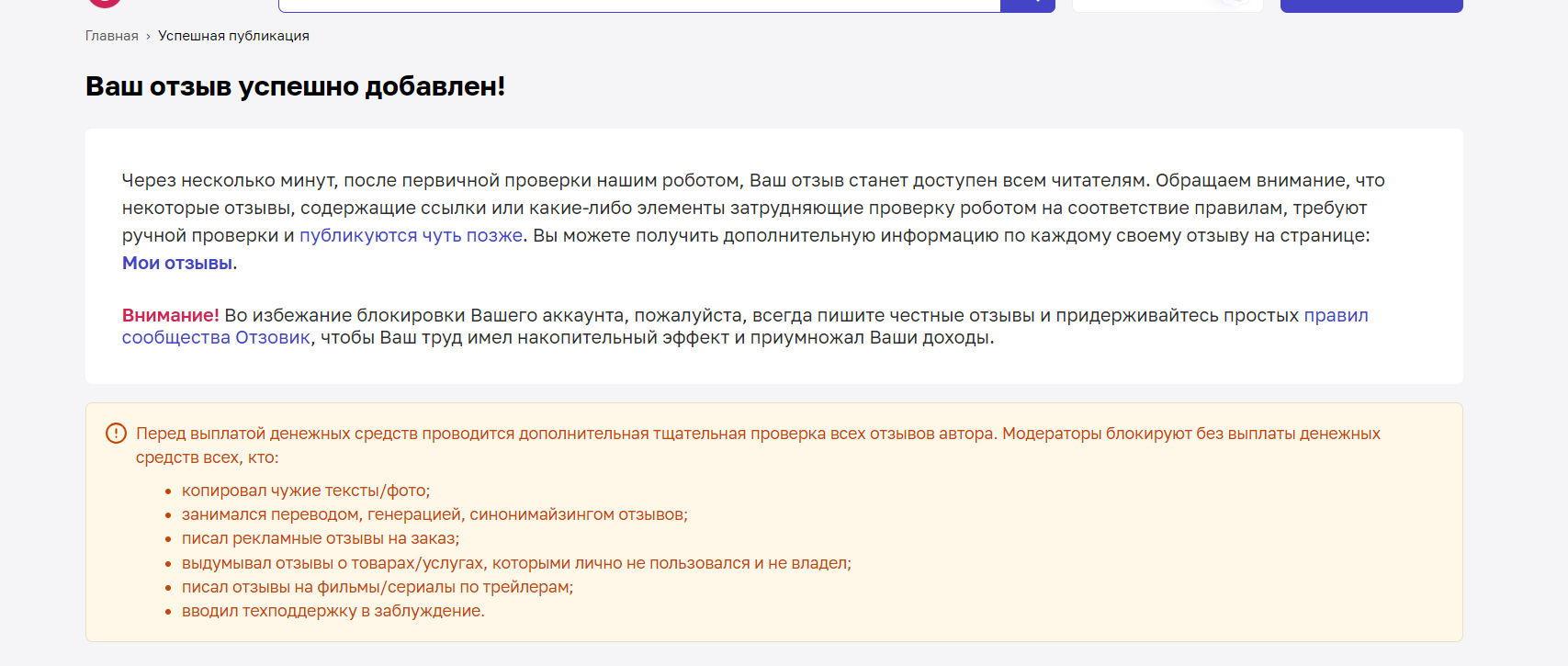The image size is (1568, 666).
Task: Click the отзывы на фильмы/сериалы по трейлерам item
Action: (x=378, y=587)
